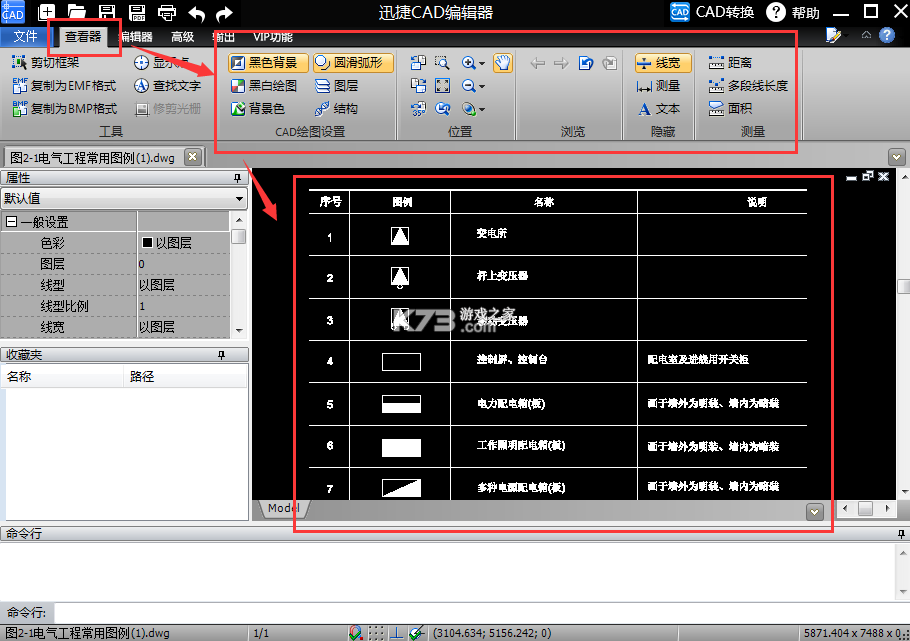
Task: Select the zoom window tool
Action: pos(442,63)
